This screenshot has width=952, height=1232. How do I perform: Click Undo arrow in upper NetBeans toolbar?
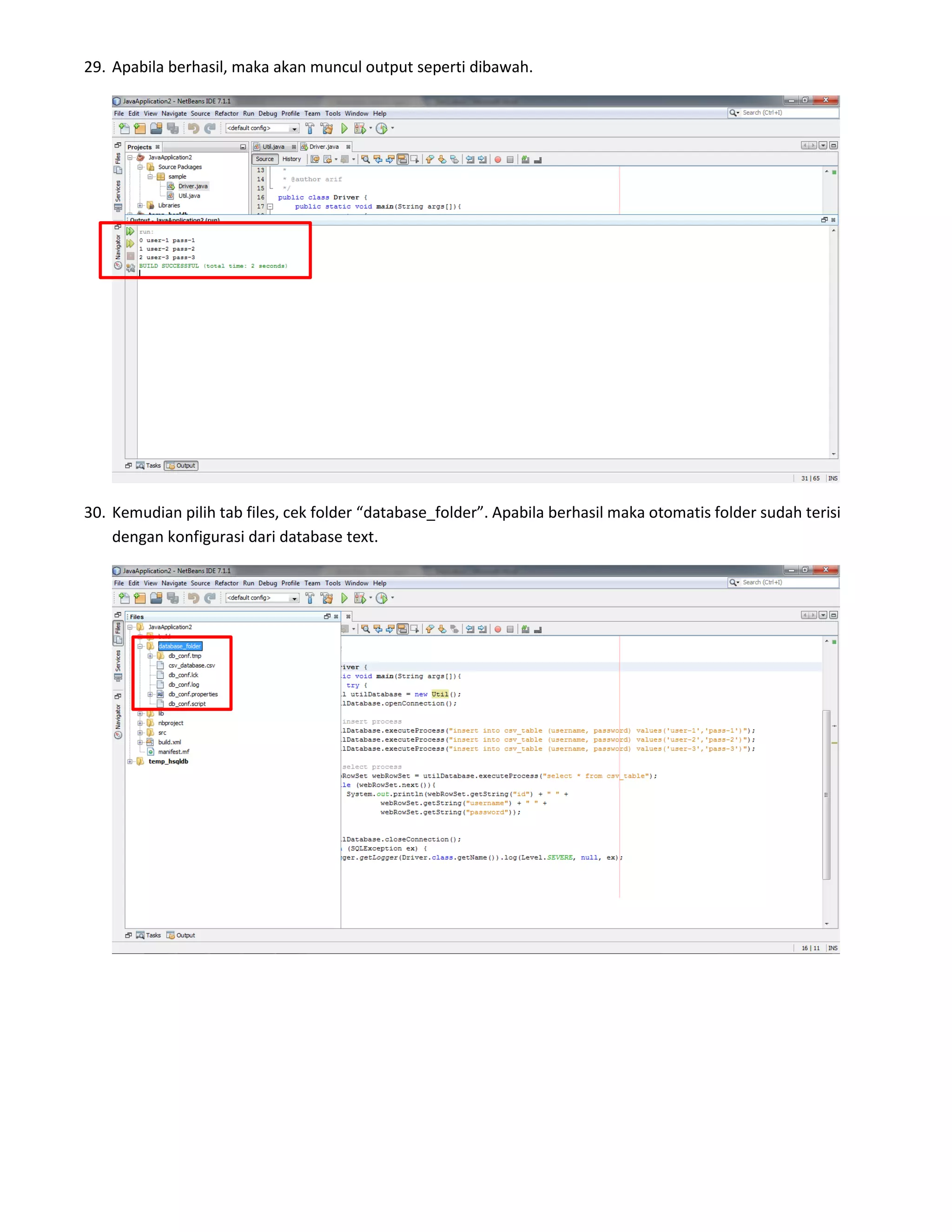tap(193, 129)
